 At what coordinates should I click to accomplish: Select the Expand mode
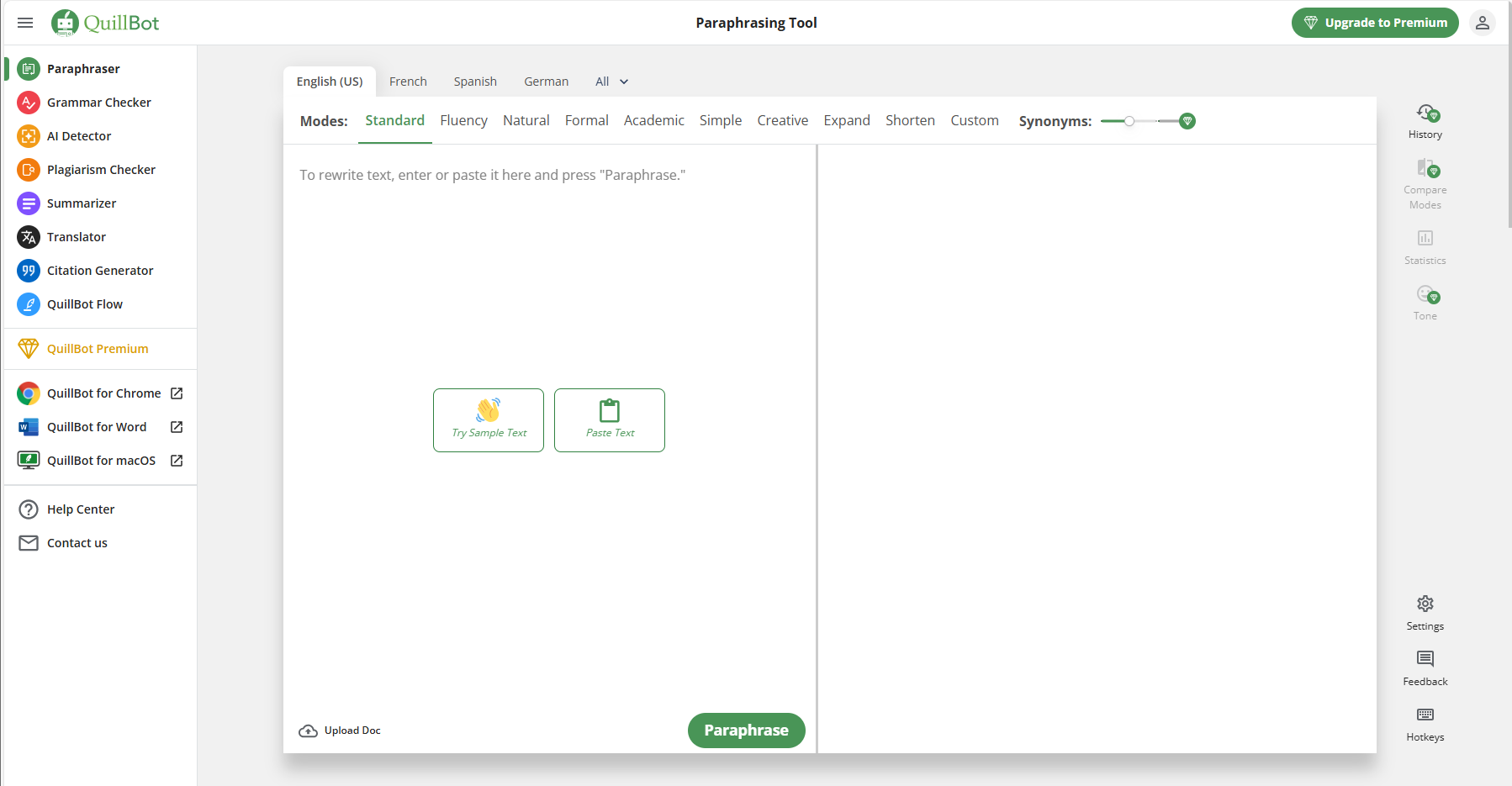point(847,120)
